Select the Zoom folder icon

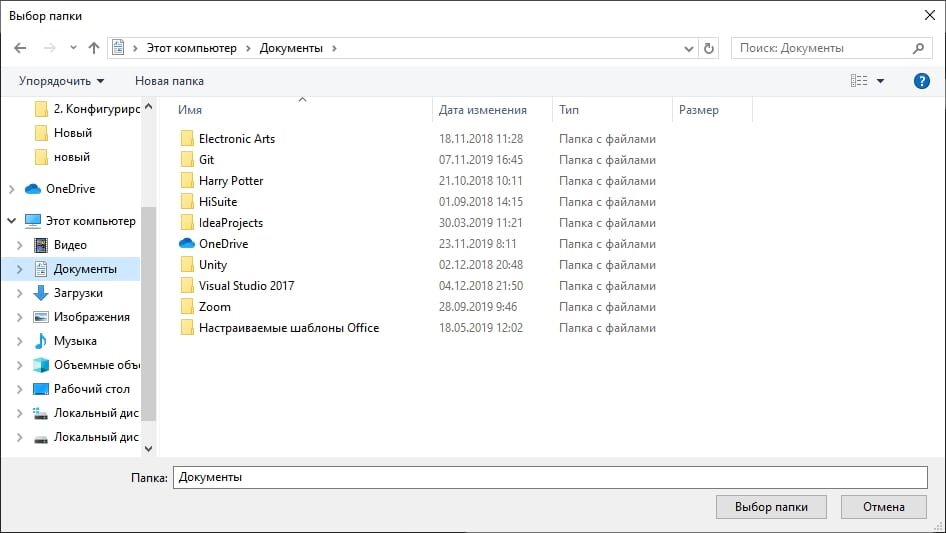(187, 307)
